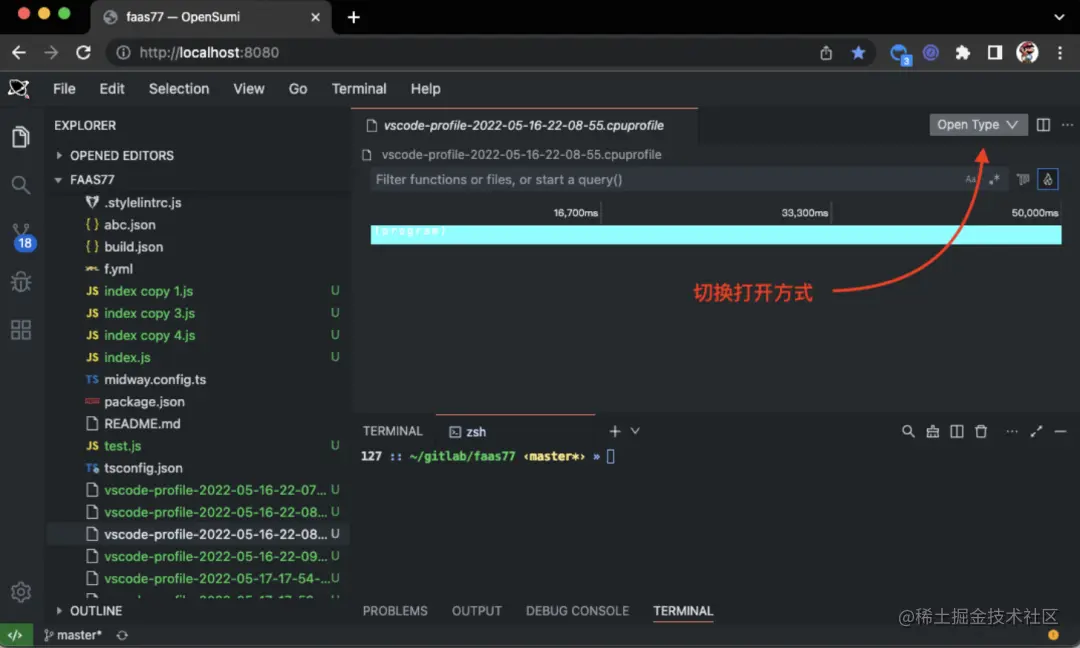The height and width of the screenshot is (648, 1080).
Task: Split the terminal pane
Action: 957,431
